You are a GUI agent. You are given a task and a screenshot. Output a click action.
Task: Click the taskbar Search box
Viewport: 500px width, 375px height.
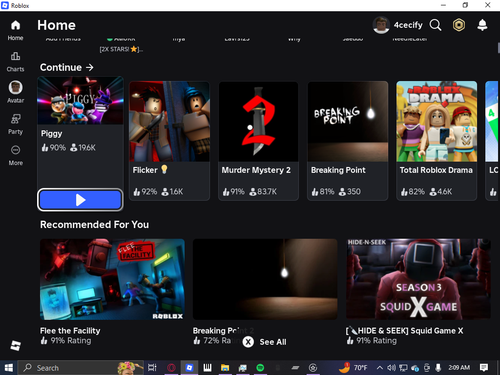click(80, 368)
